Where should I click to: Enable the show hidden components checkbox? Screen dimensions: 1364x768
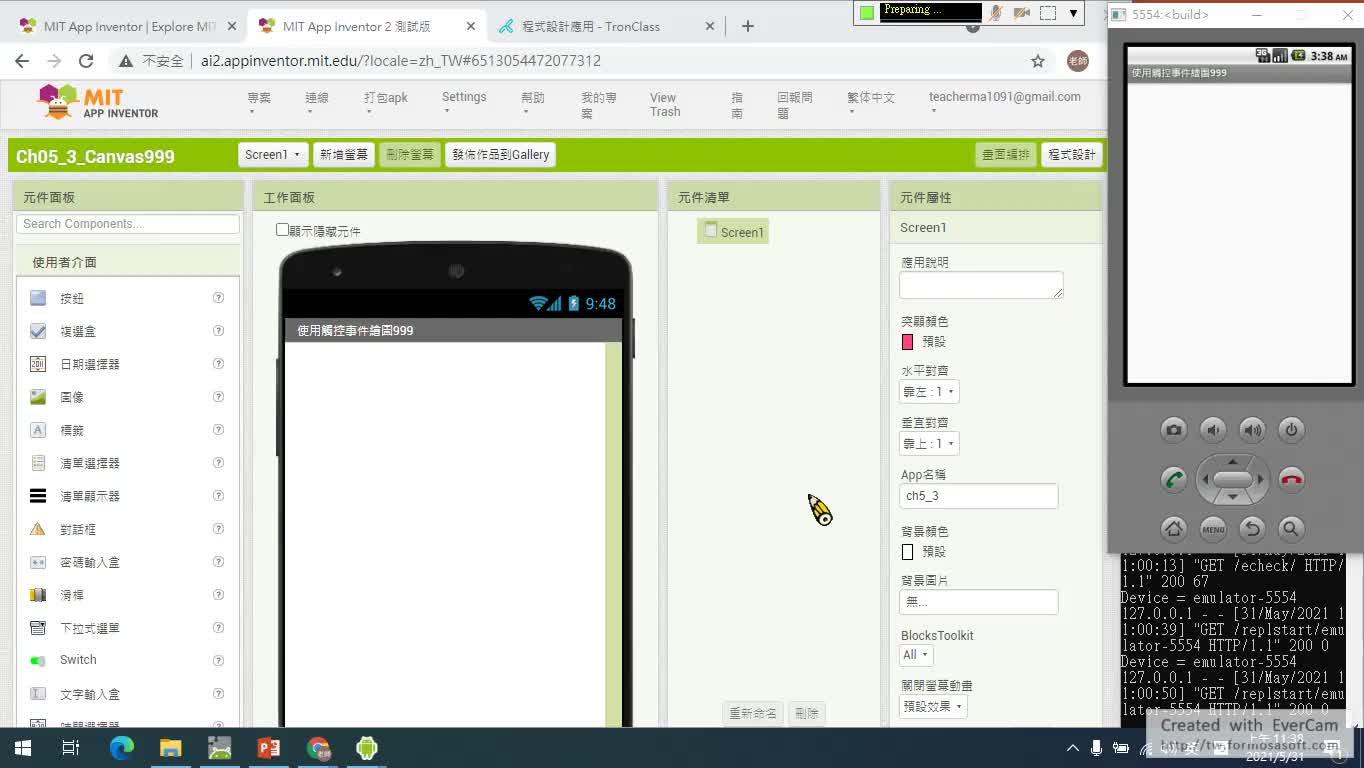[x=282, y=230]
